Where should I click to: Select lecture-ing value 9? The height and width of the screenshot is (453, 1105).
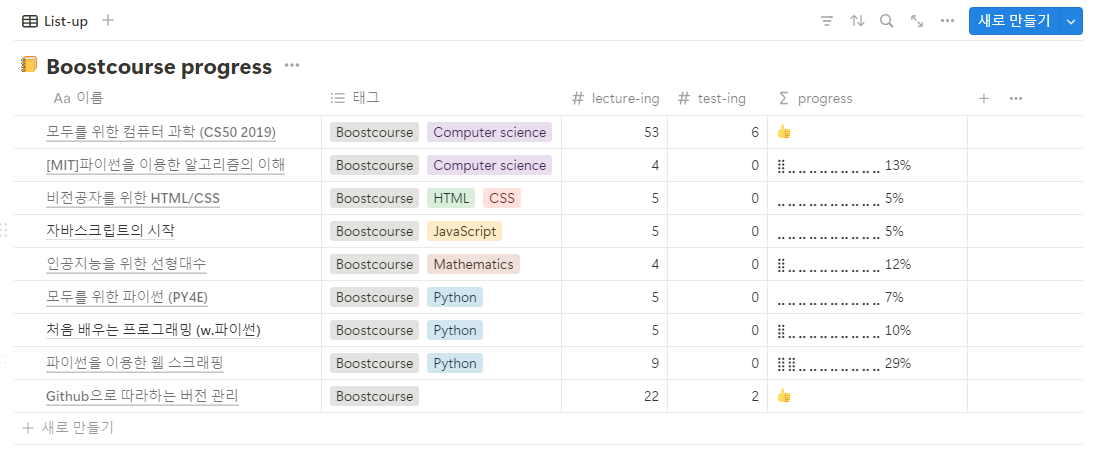click(x=655, y=364)
